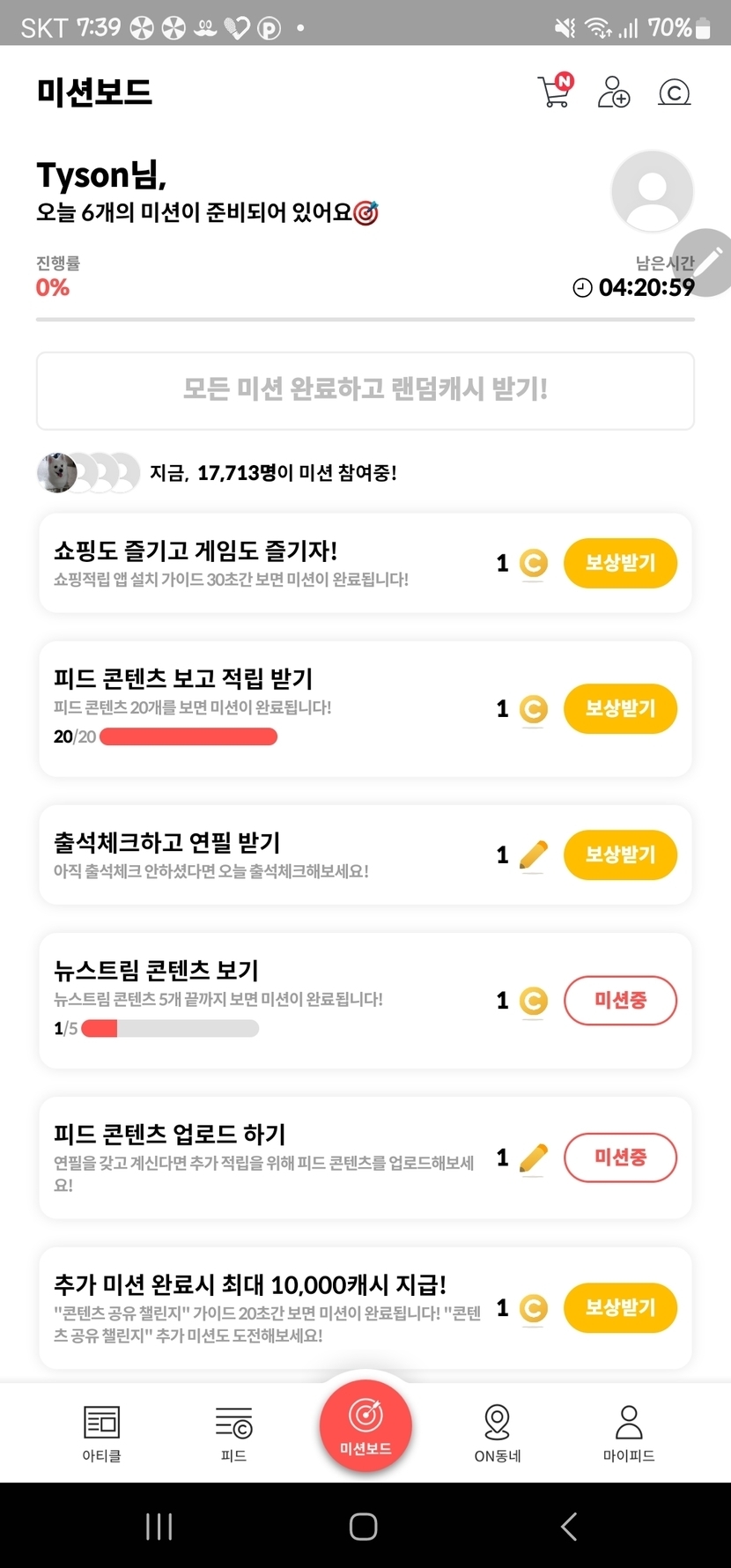Claim pencil reward for 출석체크 mission
The width and height of the screenshot is (731, 1568).
[x=620, y=854]
